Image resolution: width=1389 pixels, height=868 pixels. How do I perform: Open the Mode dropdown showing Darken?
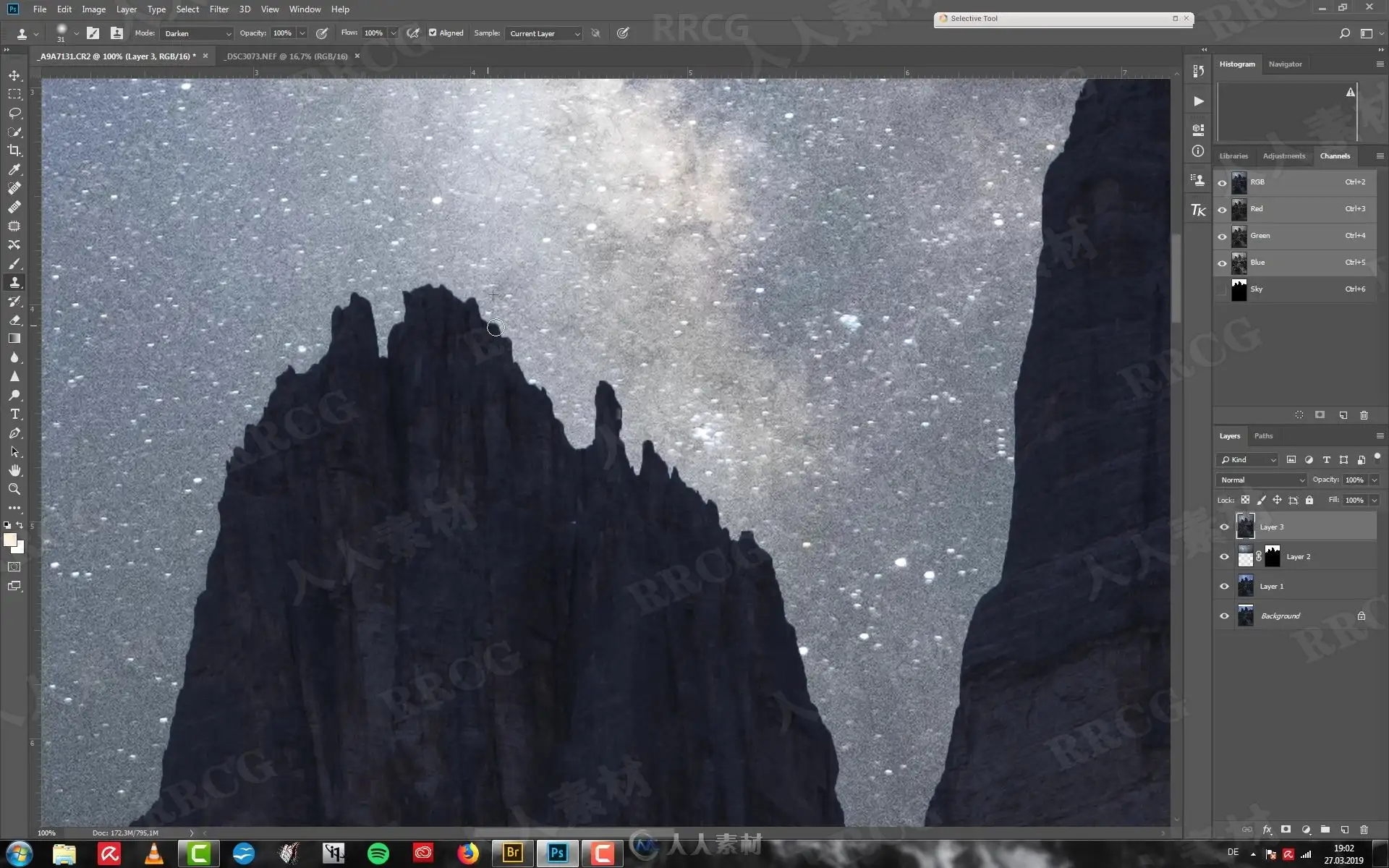pos(197,33)
